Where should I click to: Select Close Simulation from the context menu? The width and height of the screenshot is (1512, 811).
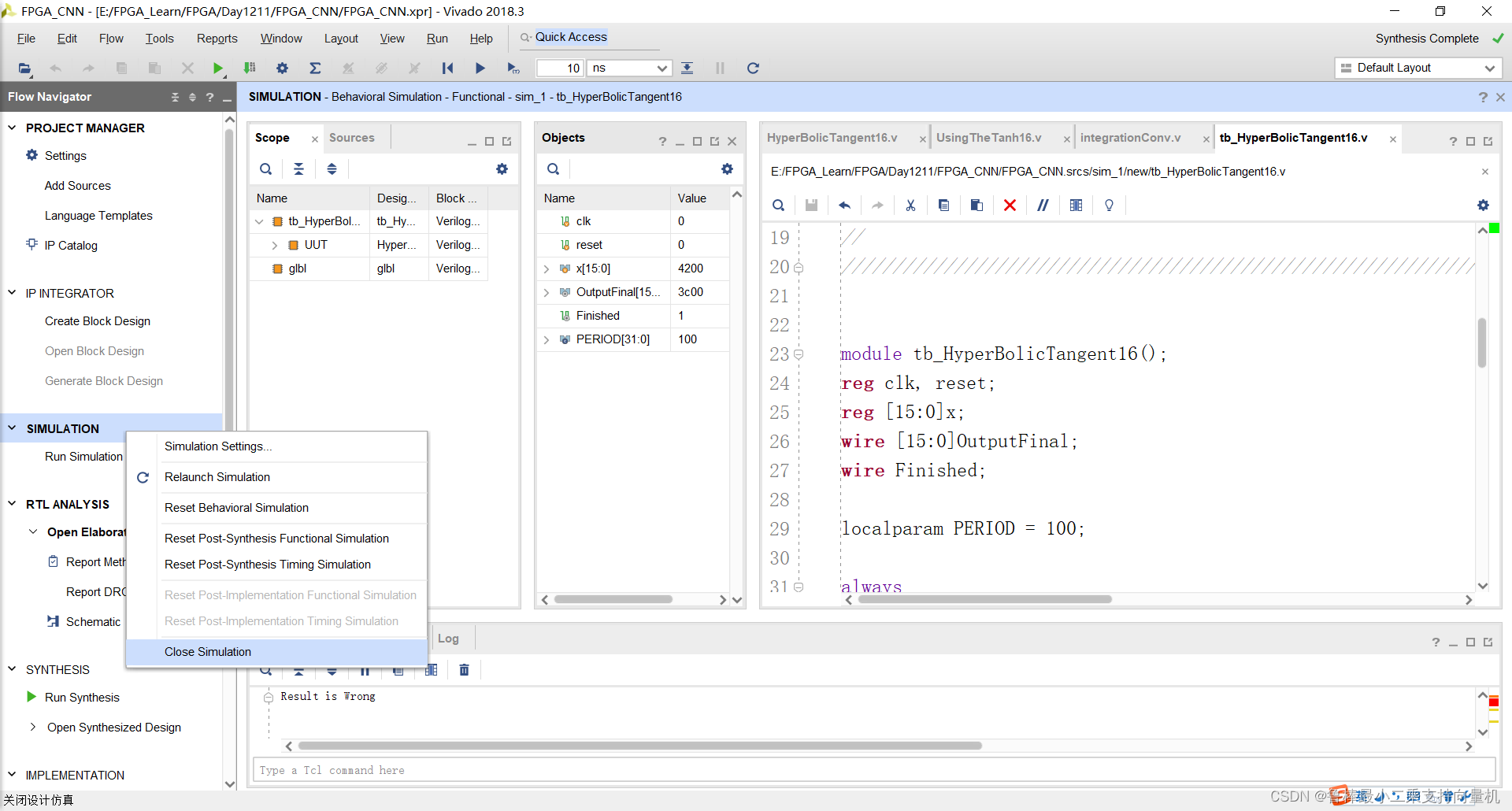point(208,652)
